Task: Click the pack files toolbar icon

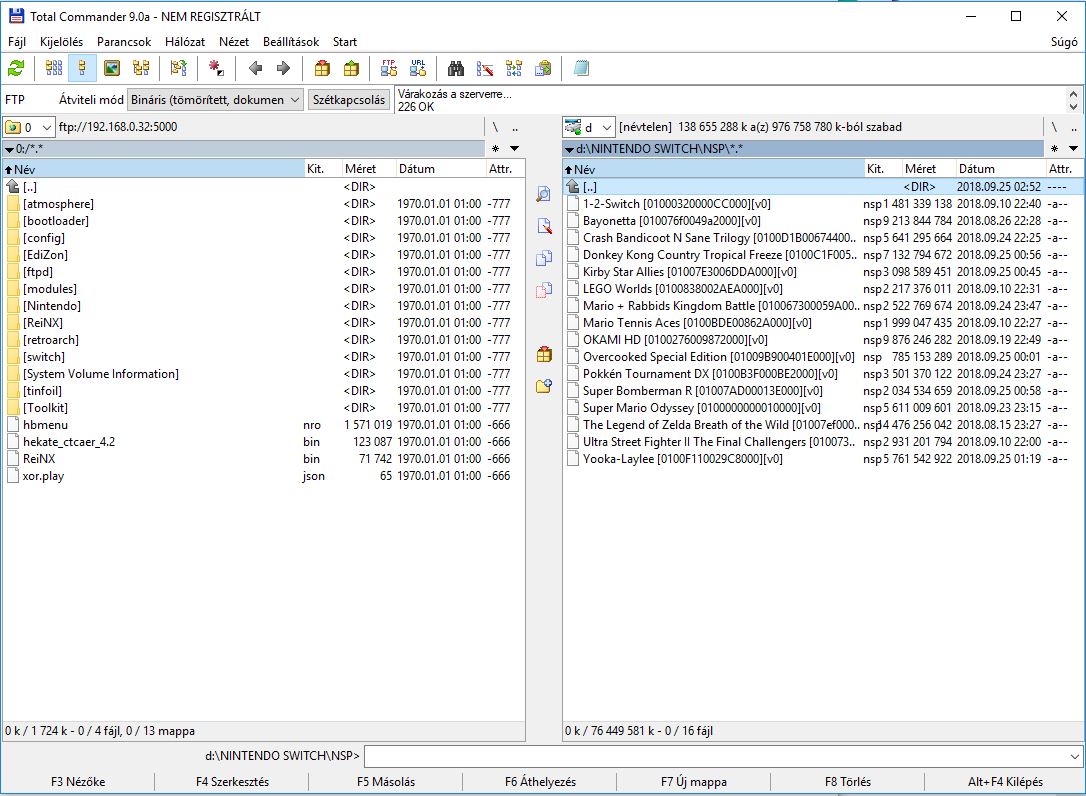Action: pos(322,68)
